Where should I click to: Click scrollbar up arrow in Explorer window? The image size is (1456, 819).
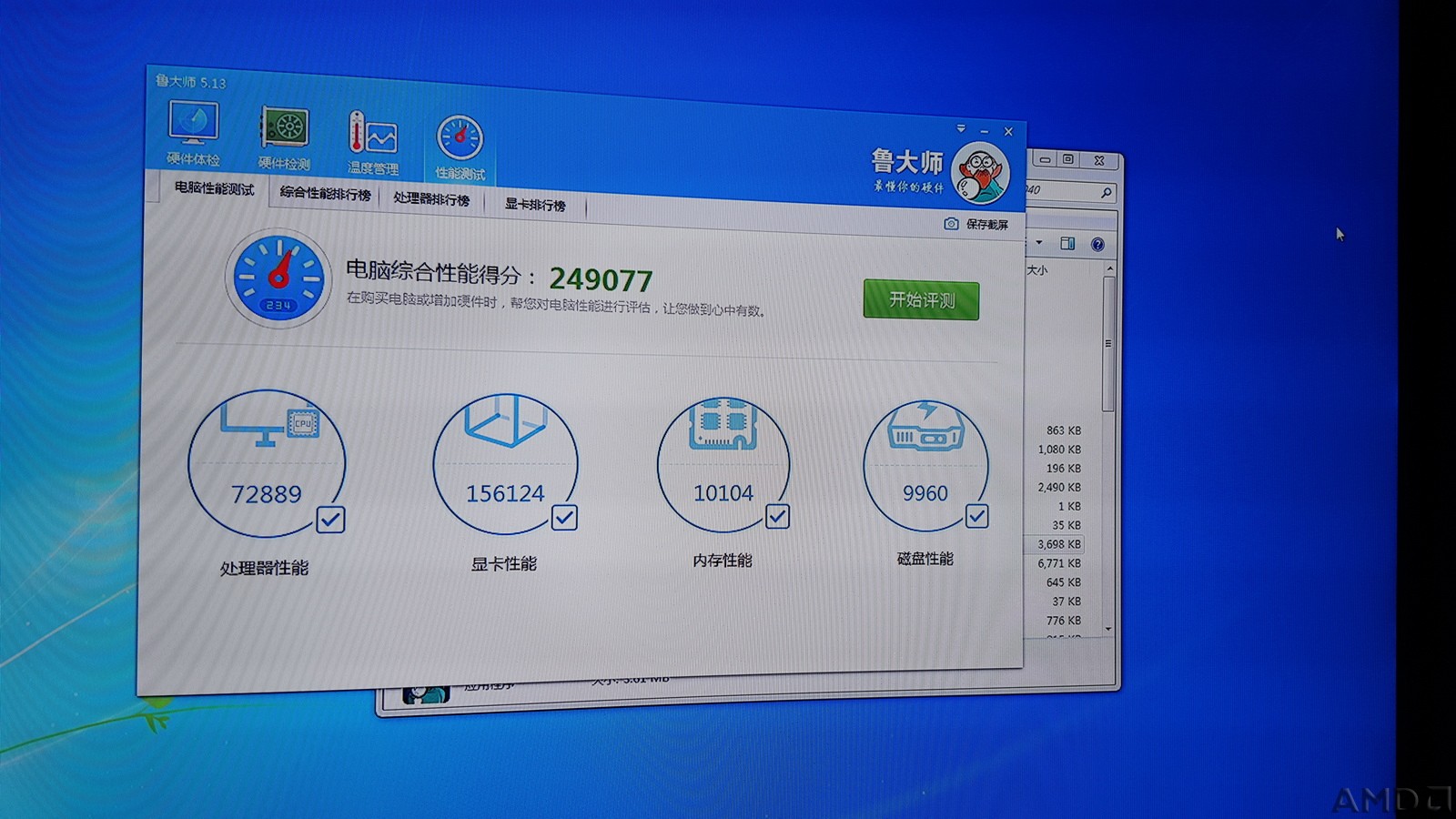pos(1109,268)
